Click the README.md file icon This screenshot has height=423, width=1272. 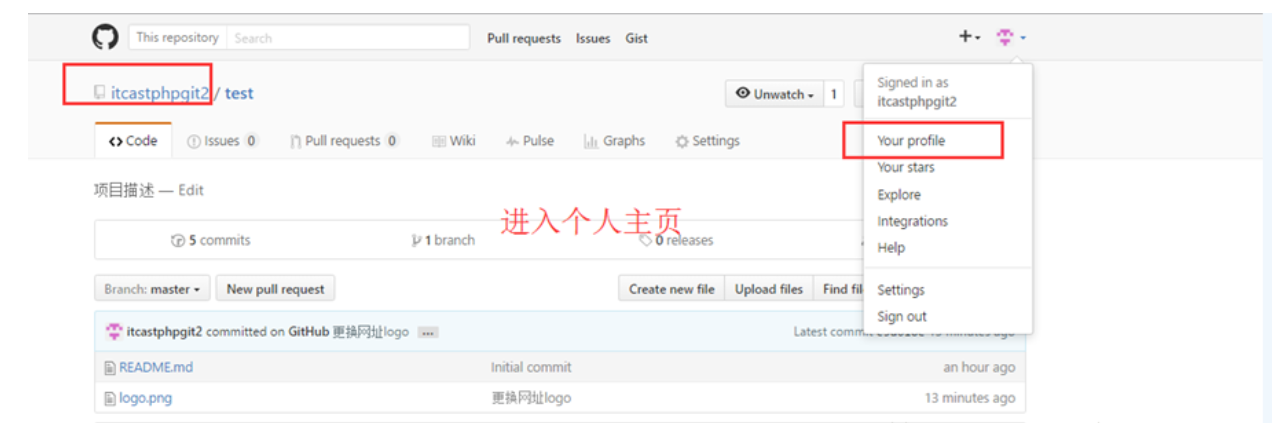point(110,367)
